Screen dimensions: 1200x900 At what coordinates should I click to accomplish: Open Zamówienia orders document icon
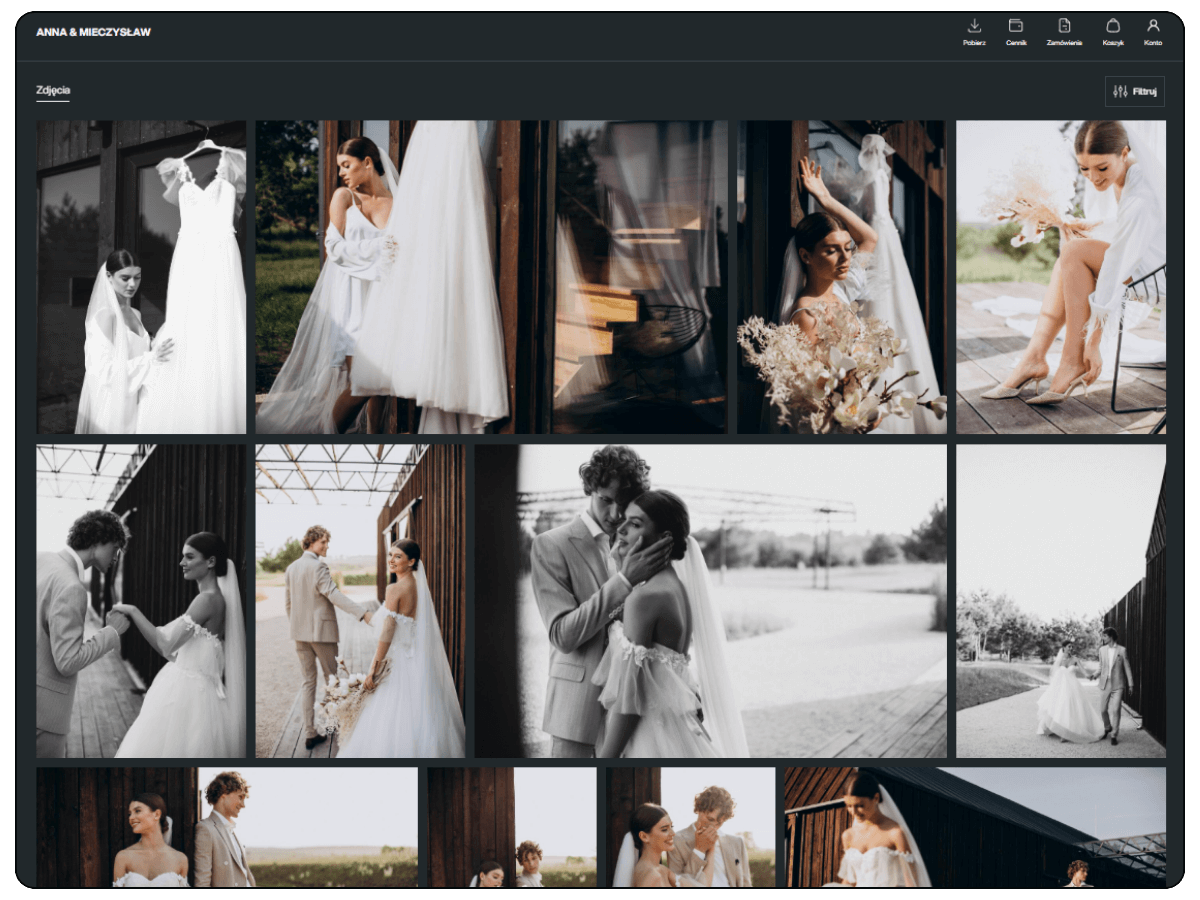(1064, 27)
